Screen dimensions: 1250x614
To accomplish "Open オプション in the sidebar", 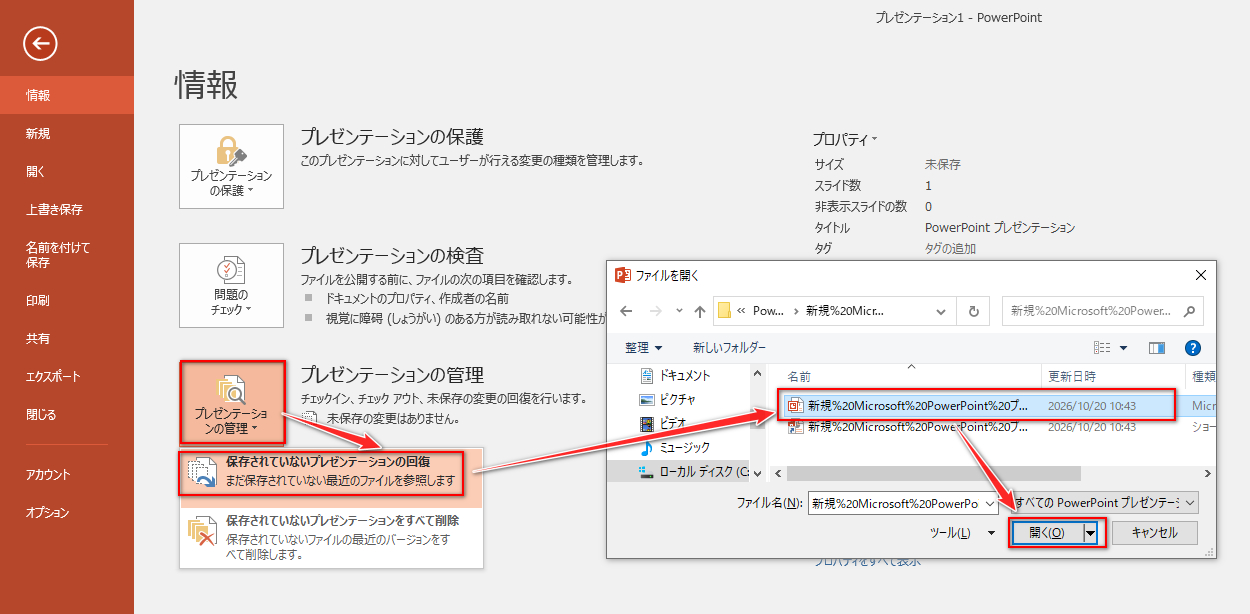I will (67, 513).
